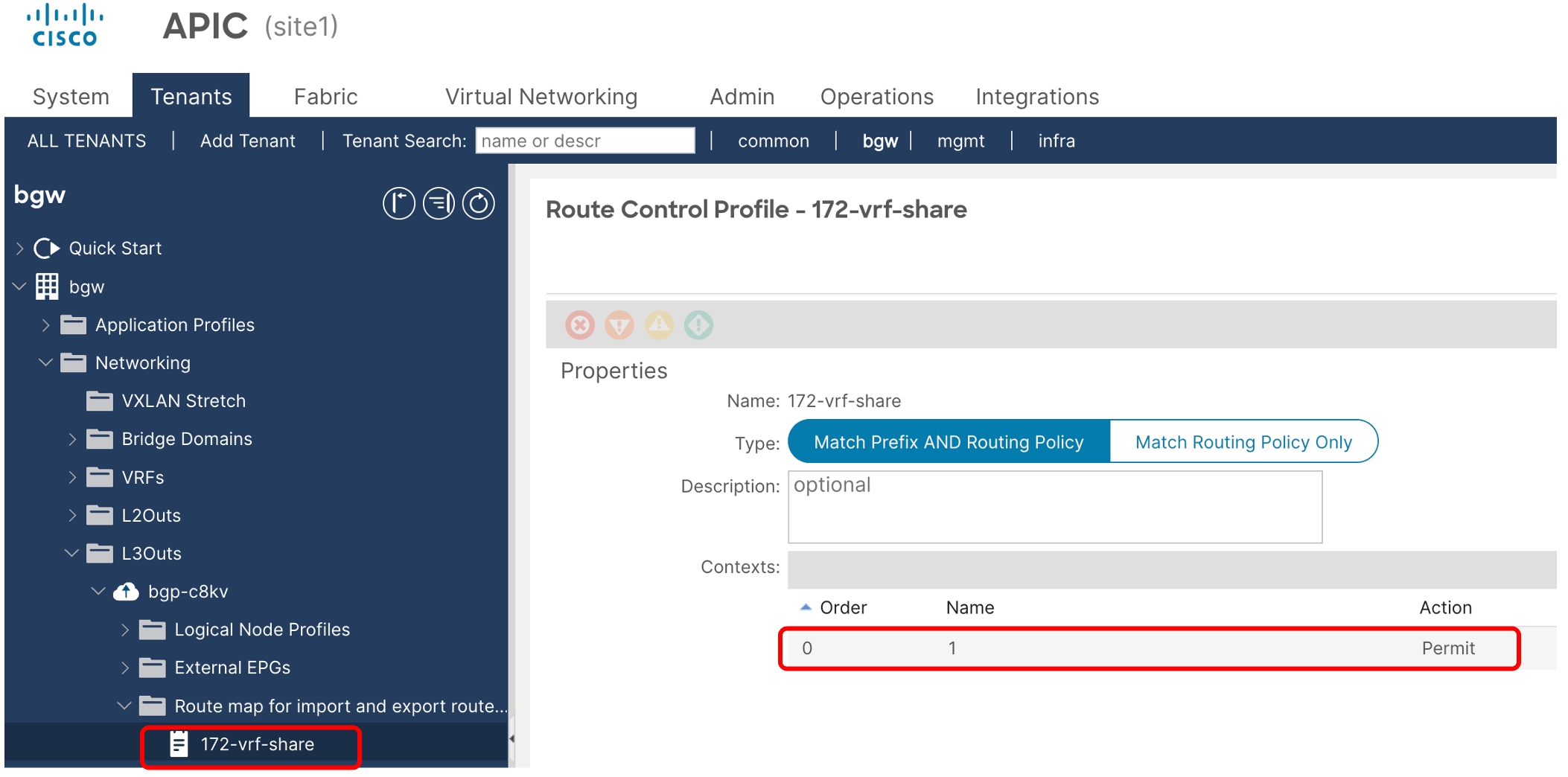Open the Virtual Networking tab
Viewport: 1568px width, 777px height.
[541, 97]
